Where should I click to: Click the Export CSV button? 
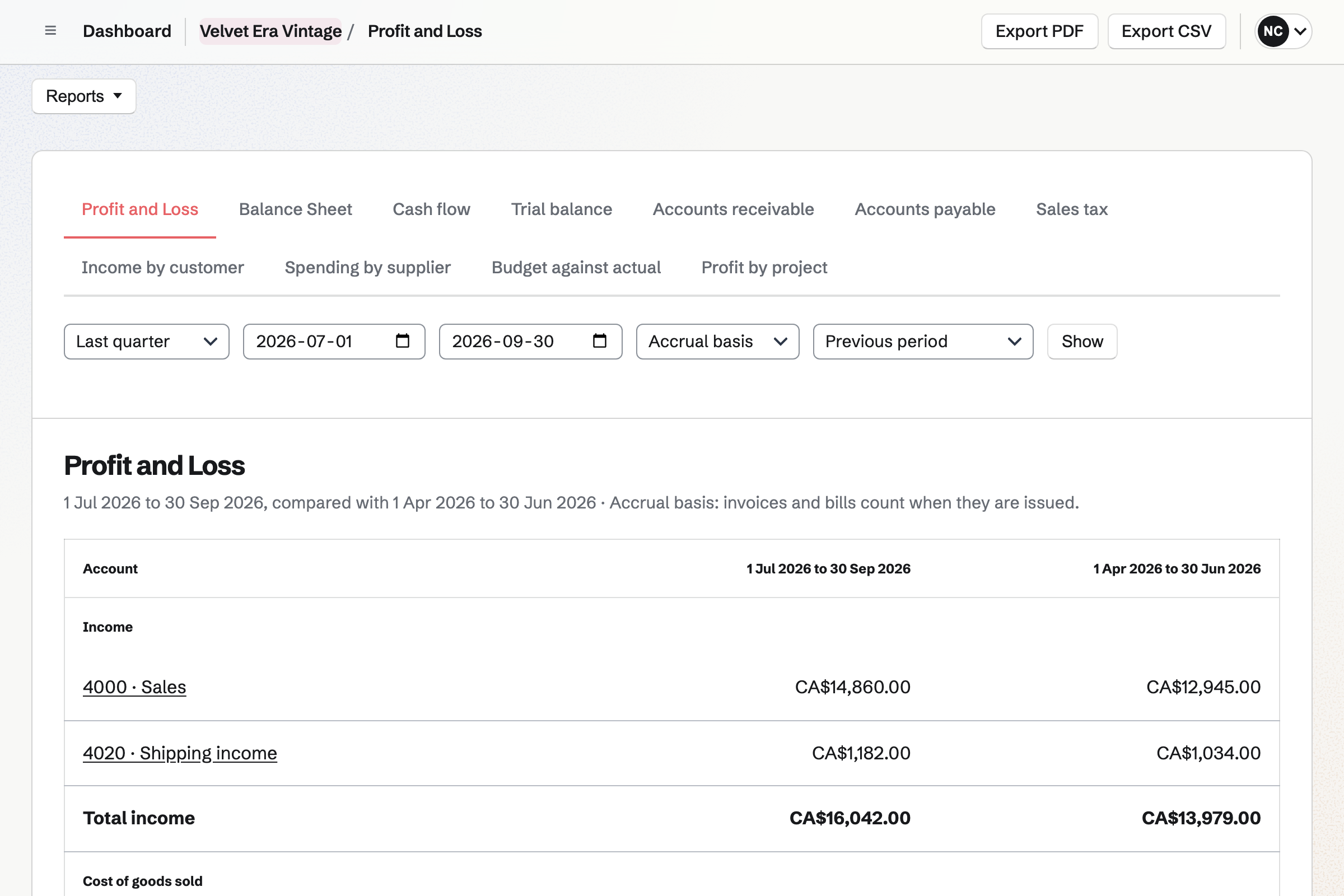point(1166,31)
